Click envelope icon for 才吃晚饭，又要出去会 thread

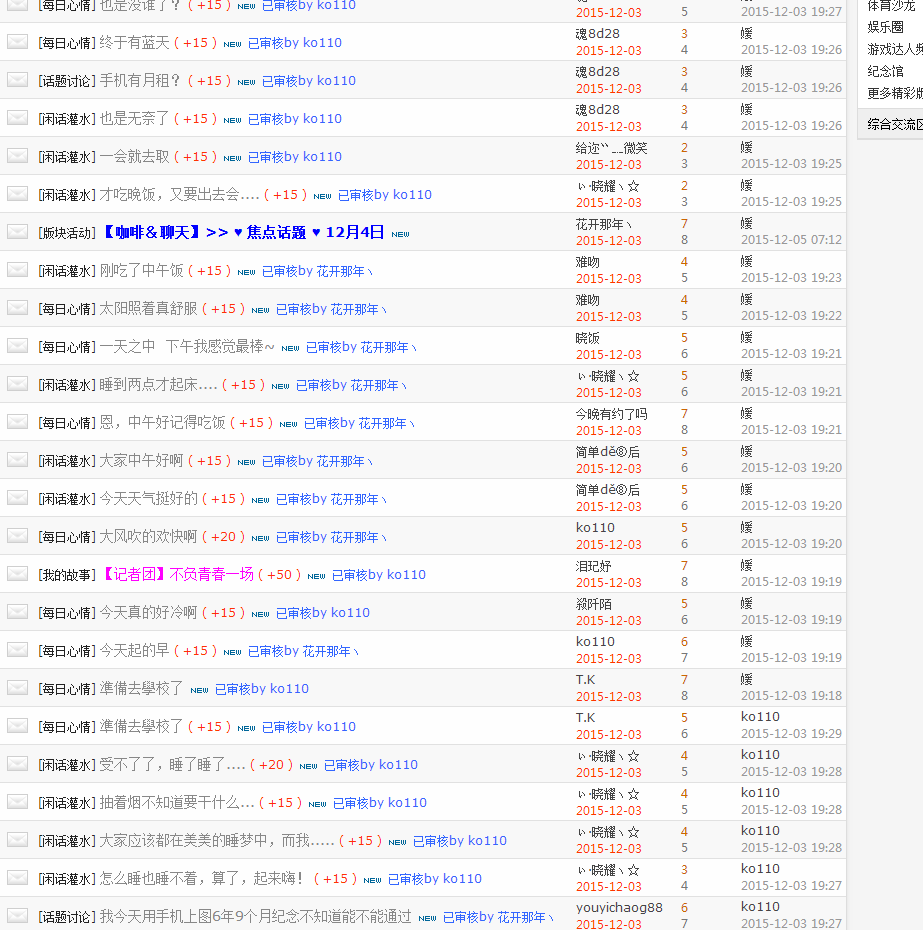click(x=17, y=194)
